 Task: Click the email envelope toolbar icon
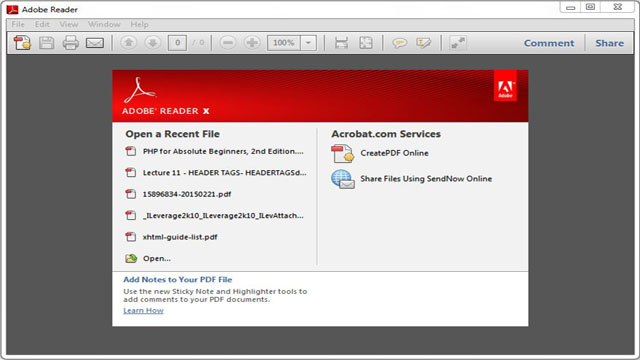[95, 43]
